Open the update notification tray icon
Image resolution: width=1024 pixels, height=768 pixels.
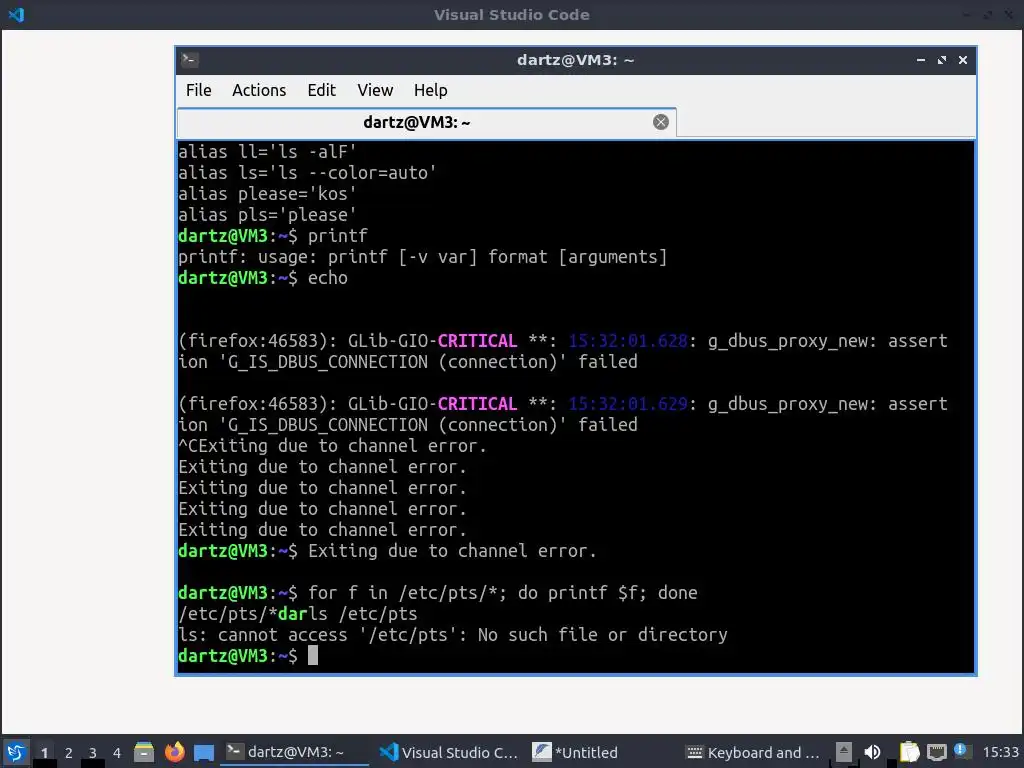pyautogui.click(x=960, y=750)
